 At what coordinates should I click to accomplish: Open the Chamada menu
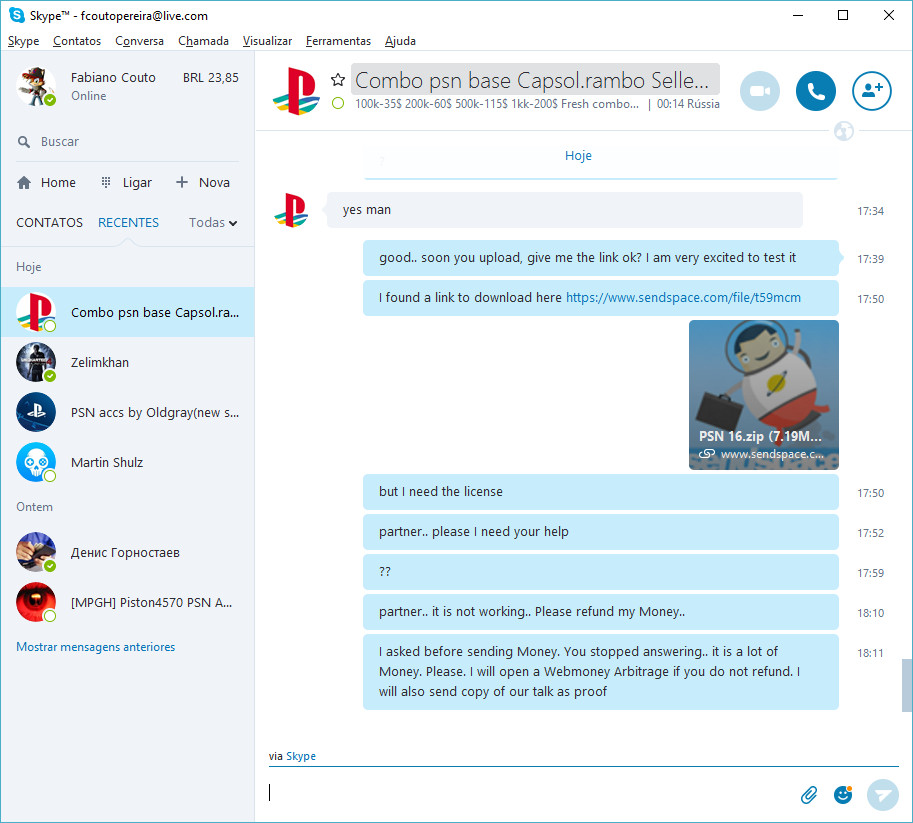click(x=203, y=41)
